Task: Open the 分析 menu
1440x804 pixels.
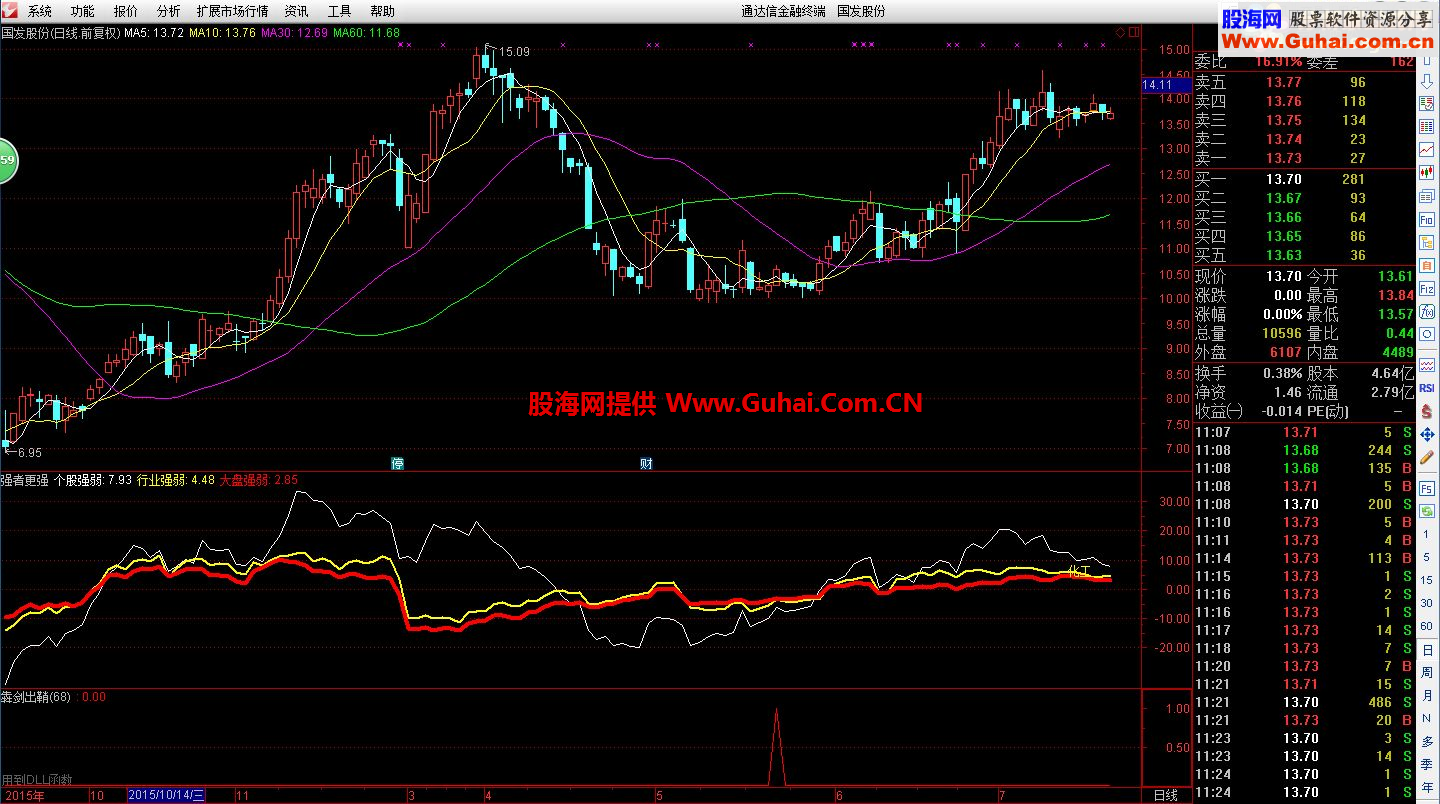Action: click(x=169, y=11)
